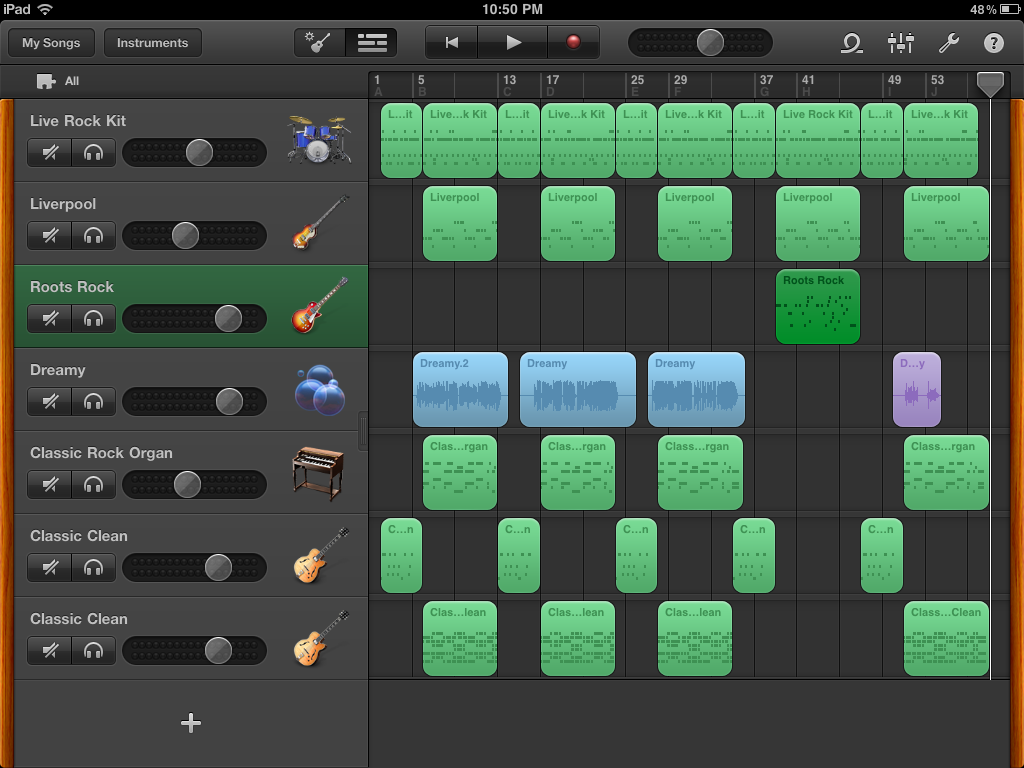Tap the playhead marker on the ruler
This screenshot has width=1024, height=768.
(x=990, y=84)
